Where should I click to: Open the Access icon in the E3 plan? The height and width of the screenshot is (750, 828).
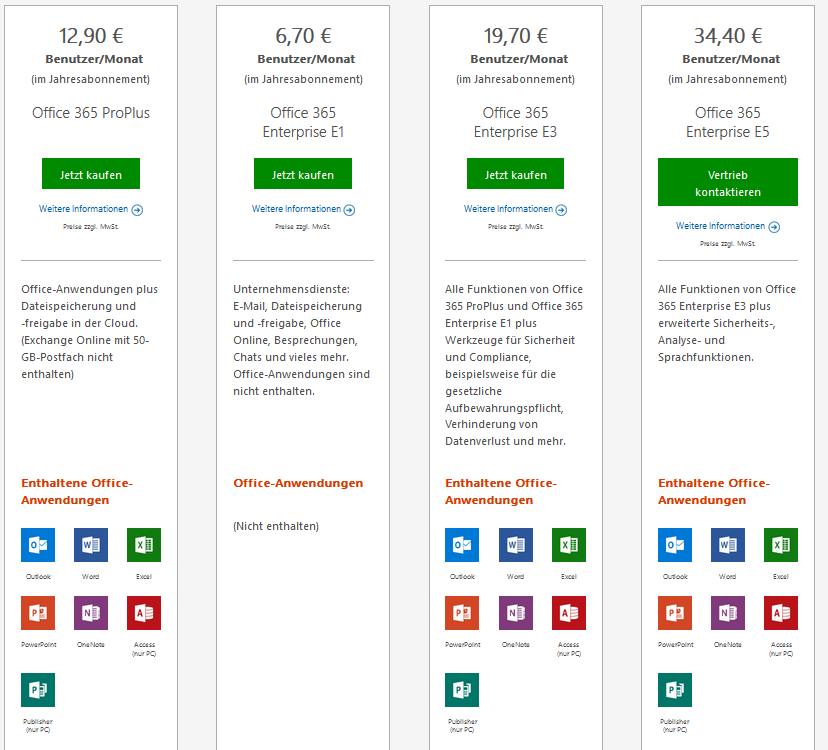pos(569,613)
